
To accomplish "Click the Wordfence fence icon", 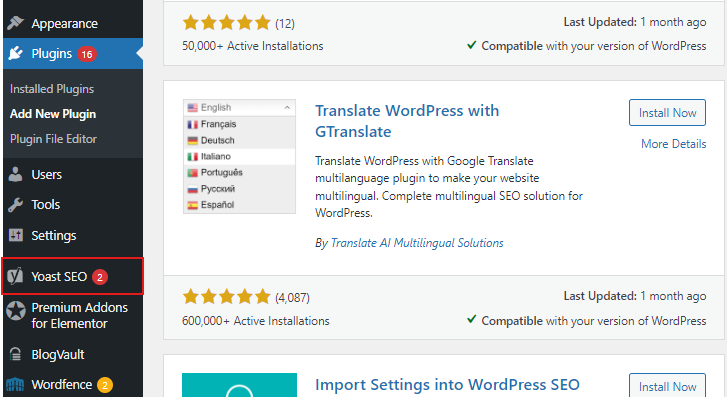I will click(x=15, y=384).
